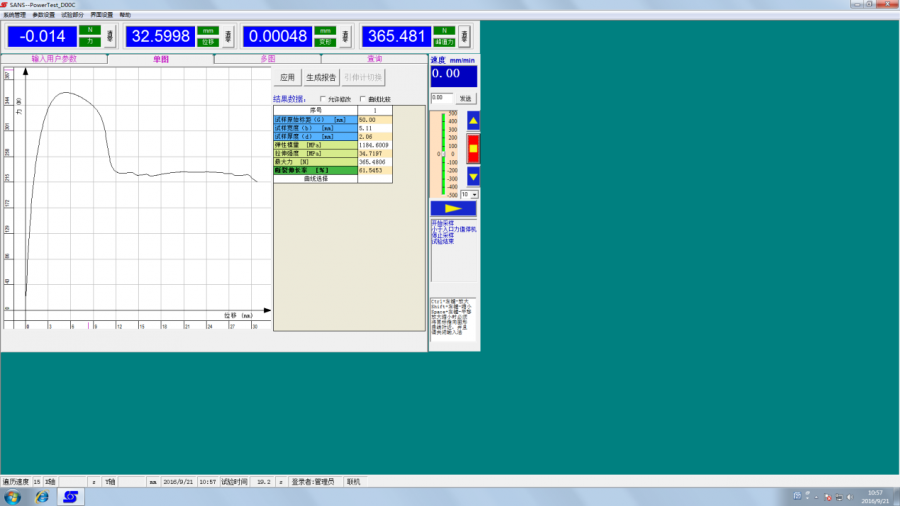900x506 pixels.
Task: Click the 力 channel label button
Action: click(90, 42)
